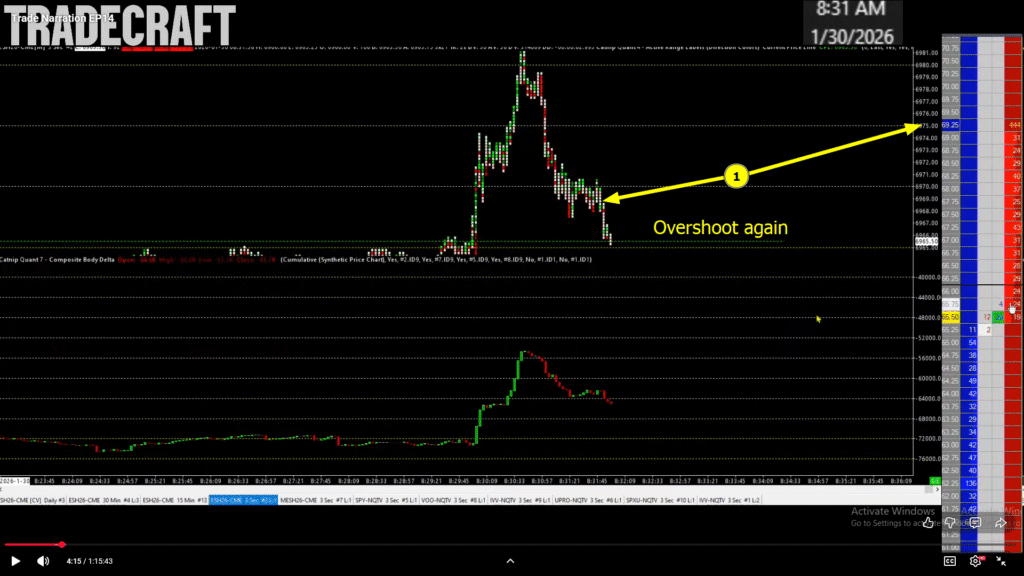
Task: Switch to ESH26-CME Daily #3 chart tab
Action: point(28,499)
